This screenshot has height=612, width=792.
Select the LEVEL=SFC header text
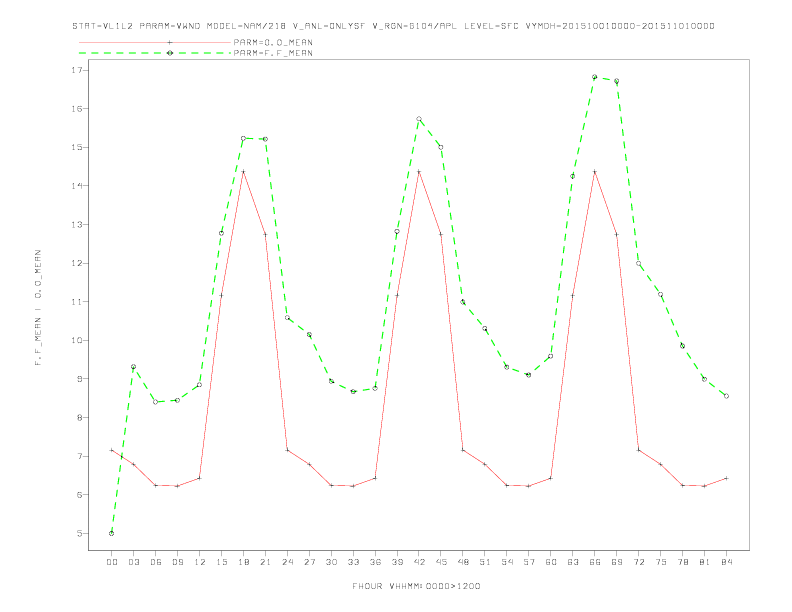[x=491, y=26]
